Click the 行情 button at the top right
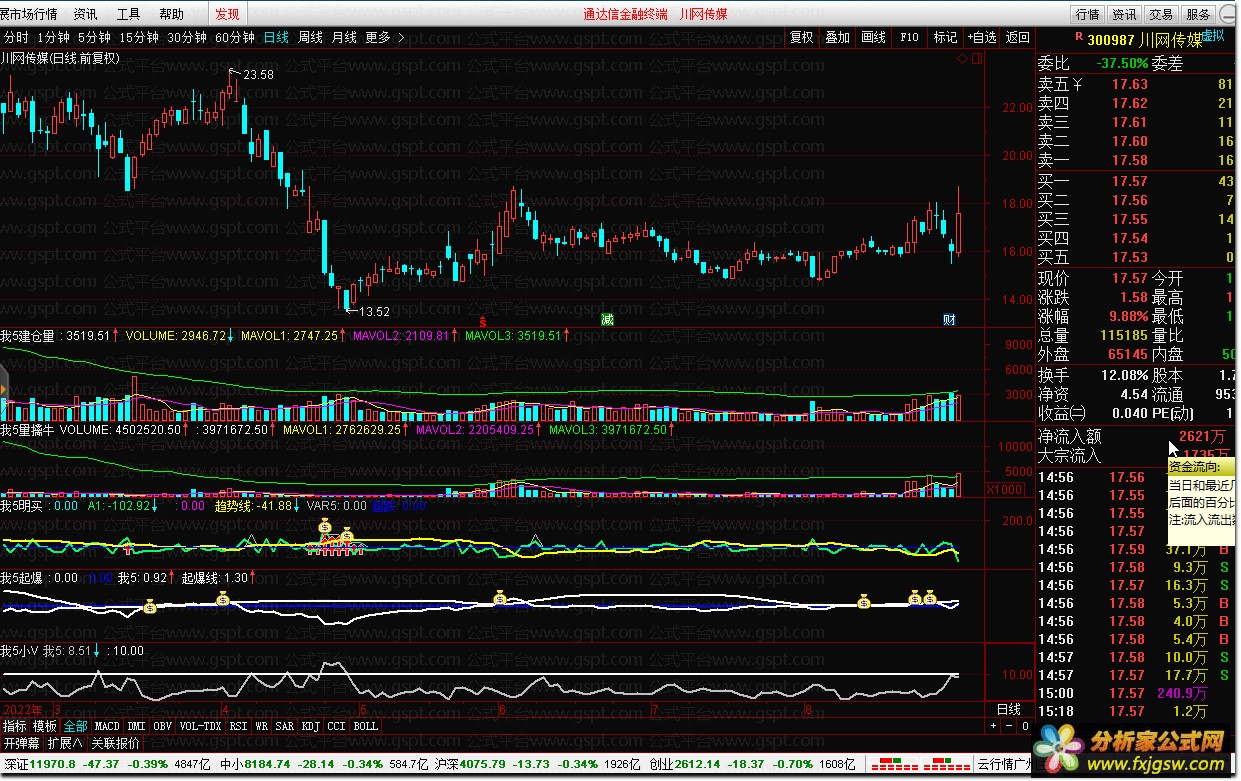Screen dimensions: 1241x781 [1088, 14]
